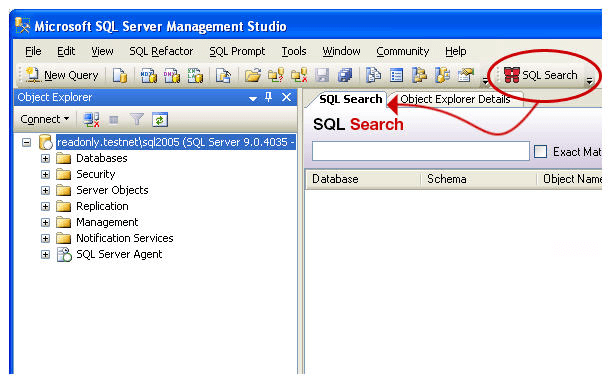
Task: Launch SQL Search from the toolbar
Action: [x=541, y=75]
